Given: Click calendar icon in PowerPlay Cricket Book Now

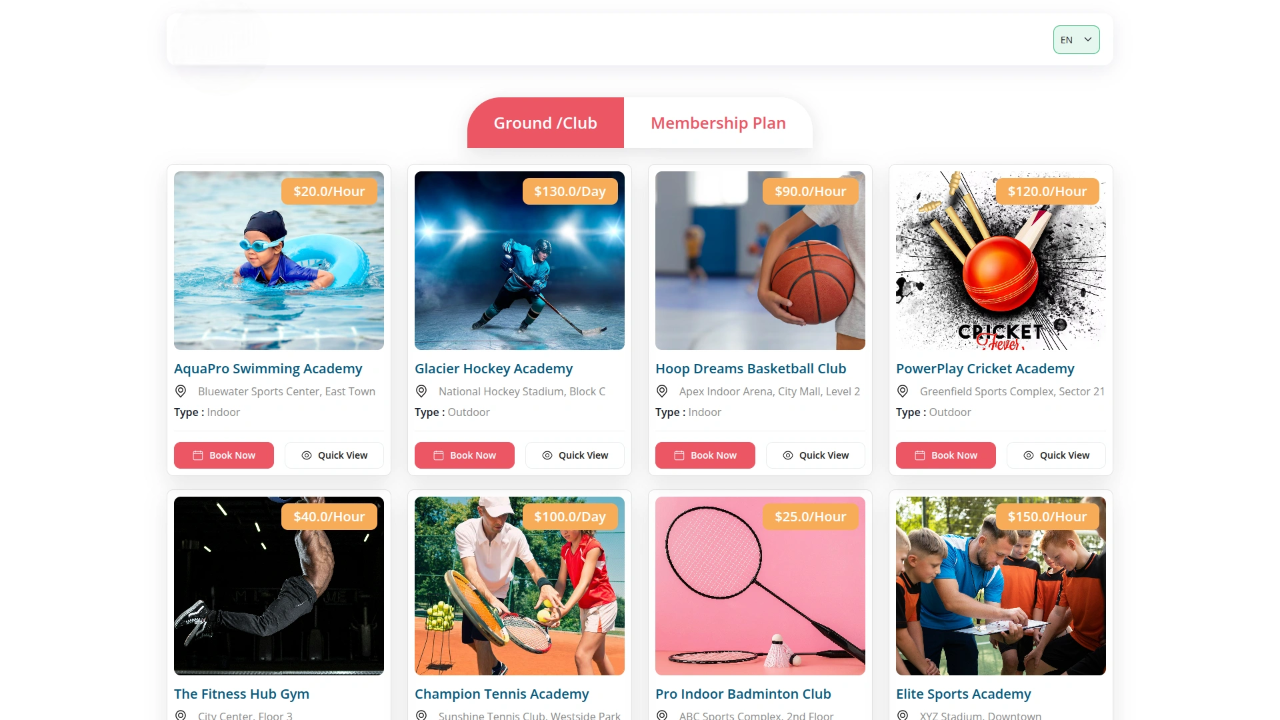Looking at the screenshot, I should tap(920, 455).
